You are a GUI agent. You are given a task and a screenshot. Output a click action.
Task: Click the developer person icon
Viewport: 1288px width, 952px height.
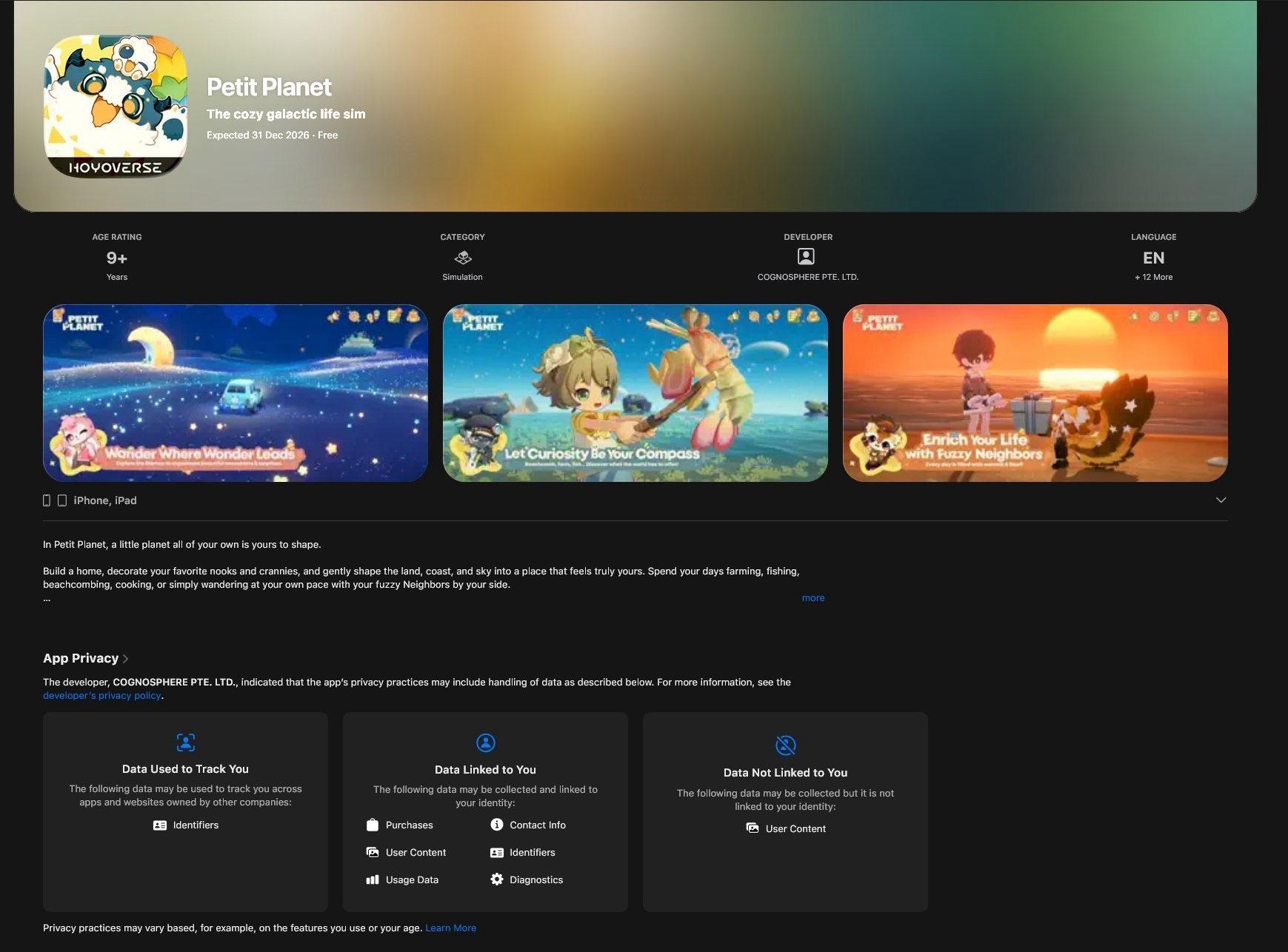point(806,257)
